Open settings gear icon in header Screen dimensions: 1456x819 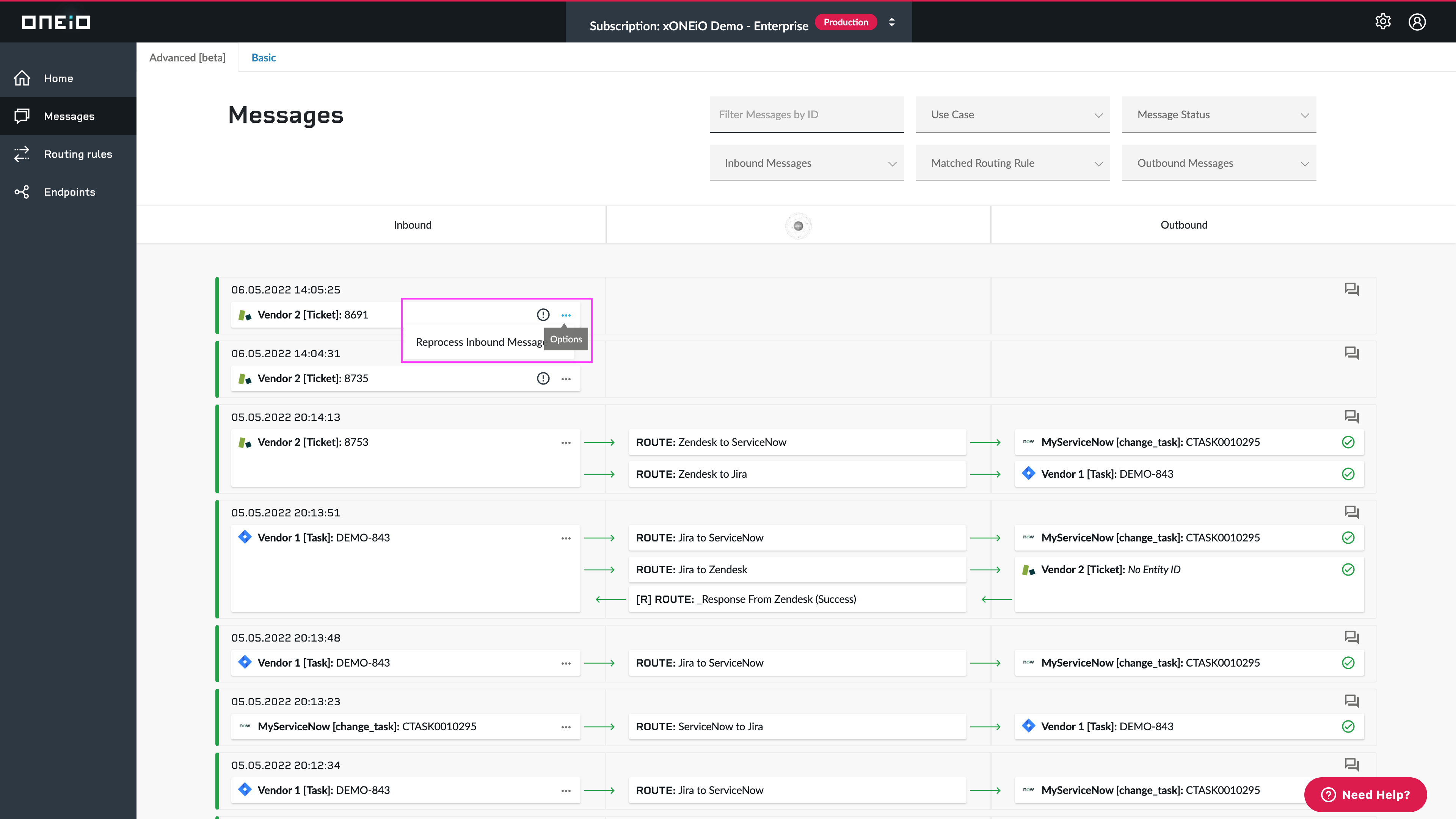click(x=1382, y=22)
